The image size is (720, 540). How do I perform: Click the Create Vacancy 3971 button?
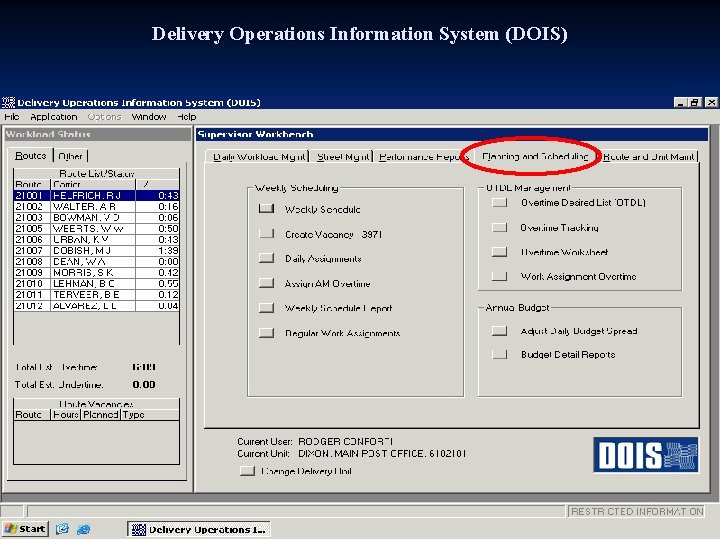[266, 234]
